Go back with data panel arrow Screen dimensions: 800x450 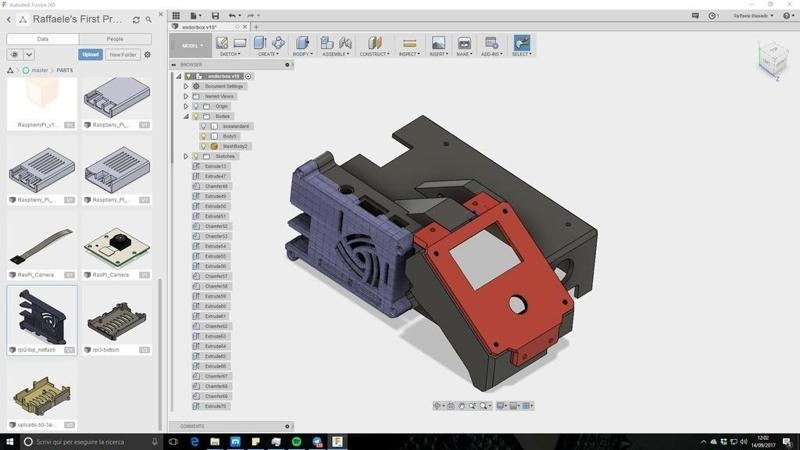click(x=9, y=19)
